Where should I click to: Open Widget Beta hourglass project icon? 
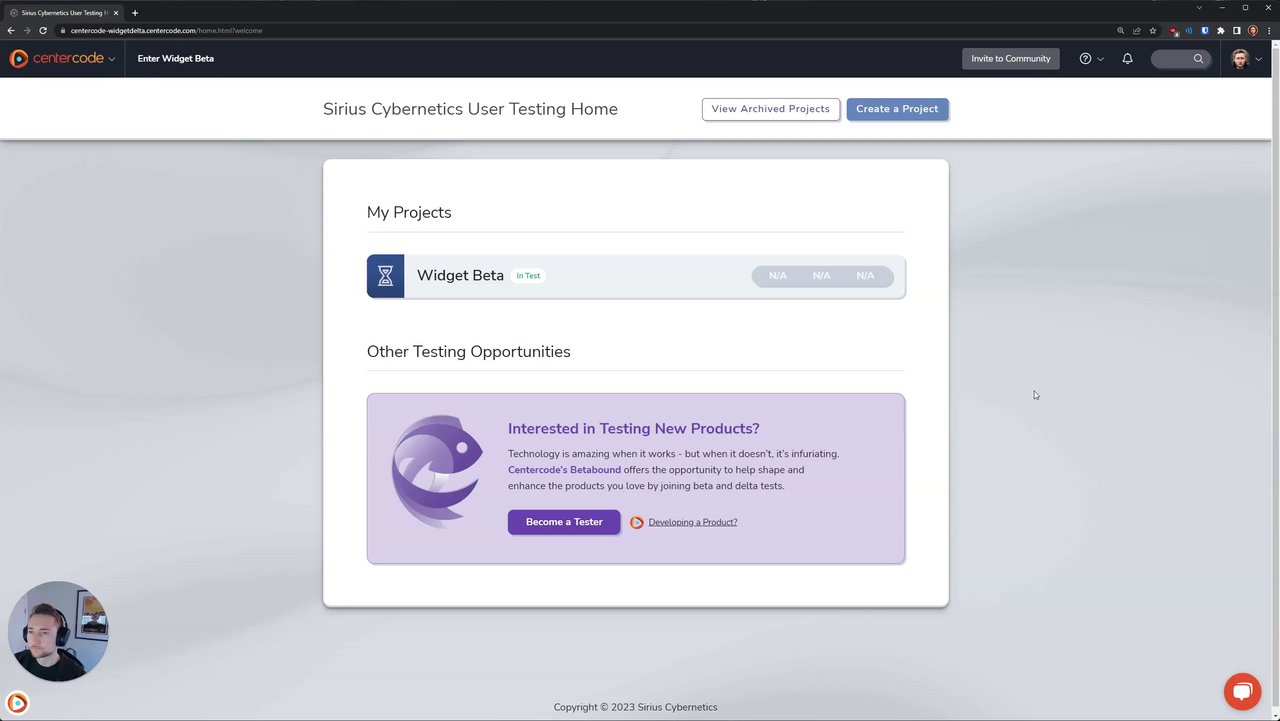tap(385, 276)
